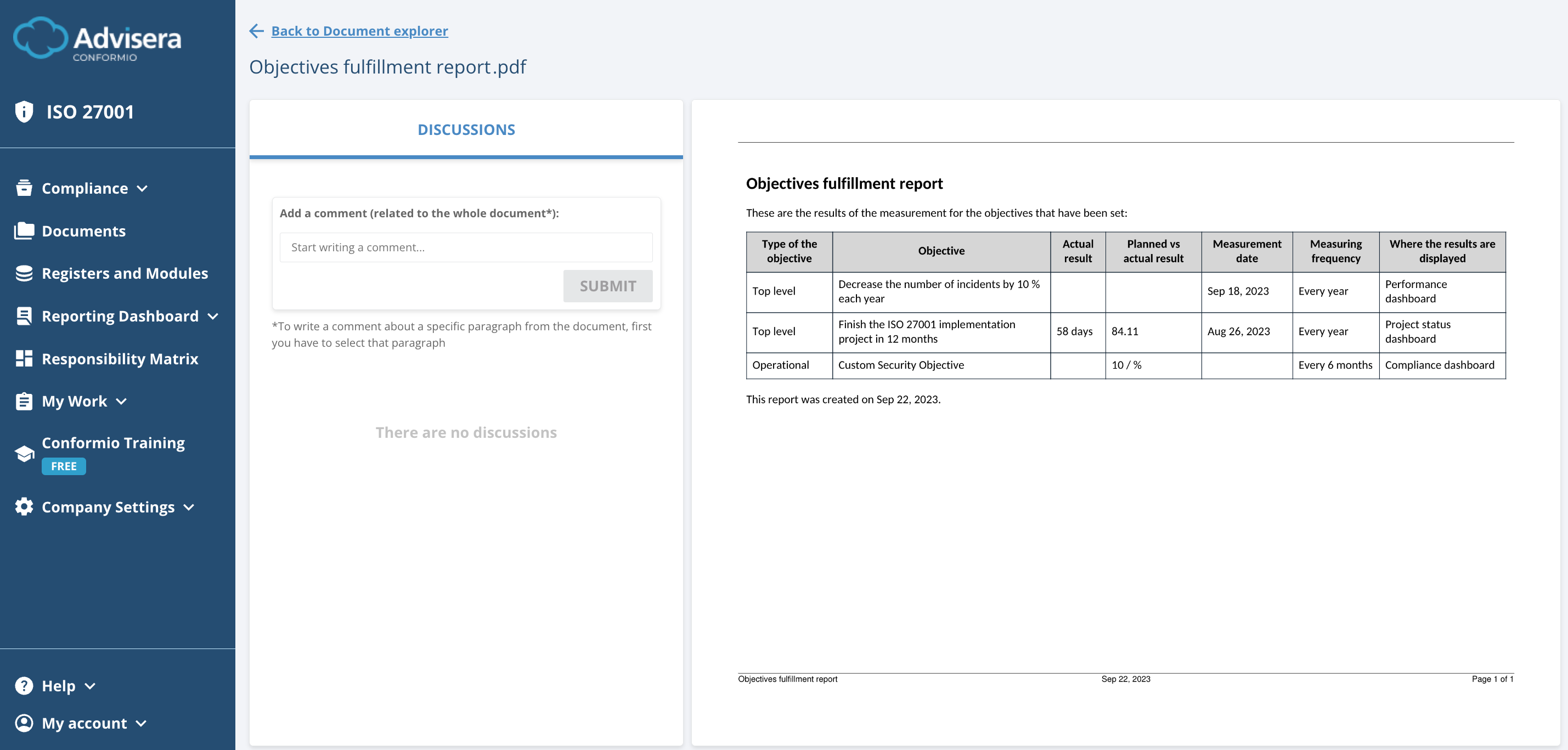This screenshot has width=1568, height=750.
Task: Open the Help menu
Action: pyautogui.click(x=91, y=685)
